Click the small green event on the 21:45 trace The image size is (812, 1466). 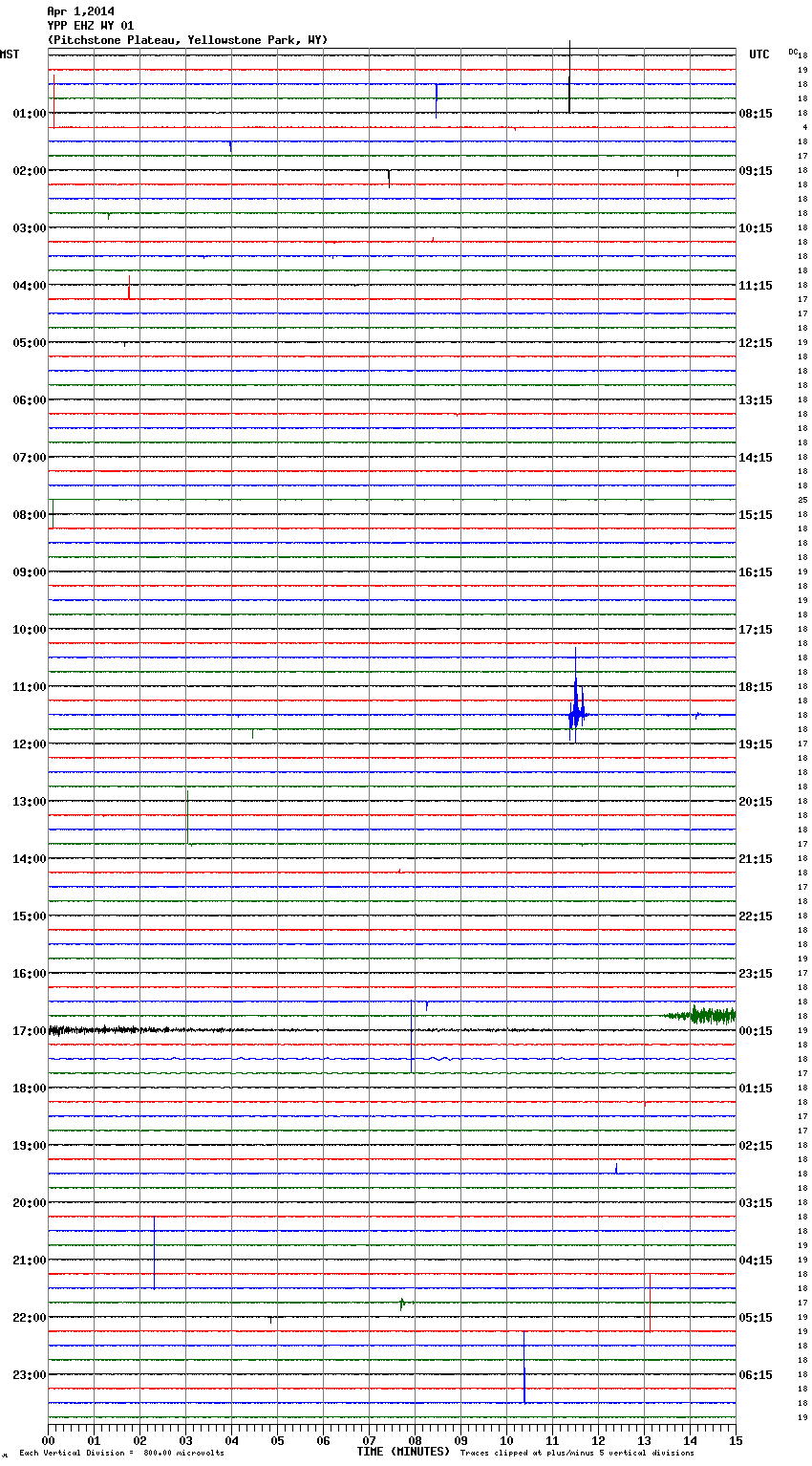tap(402, 1303)
